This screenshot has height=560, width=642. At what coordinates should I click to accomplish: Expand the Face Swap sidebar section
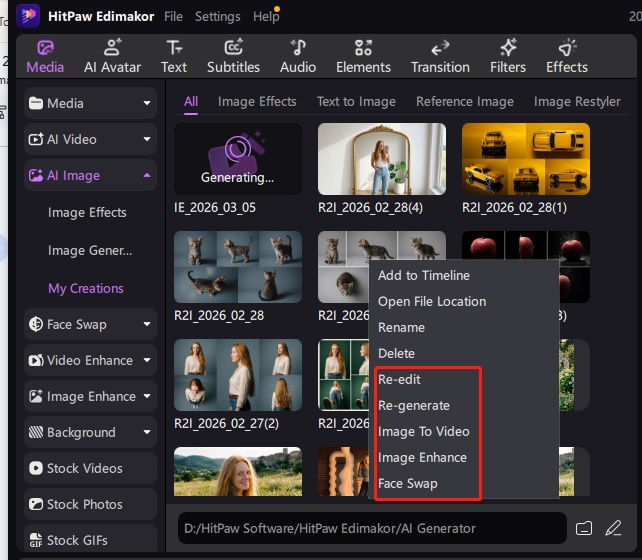click(90, 324)
